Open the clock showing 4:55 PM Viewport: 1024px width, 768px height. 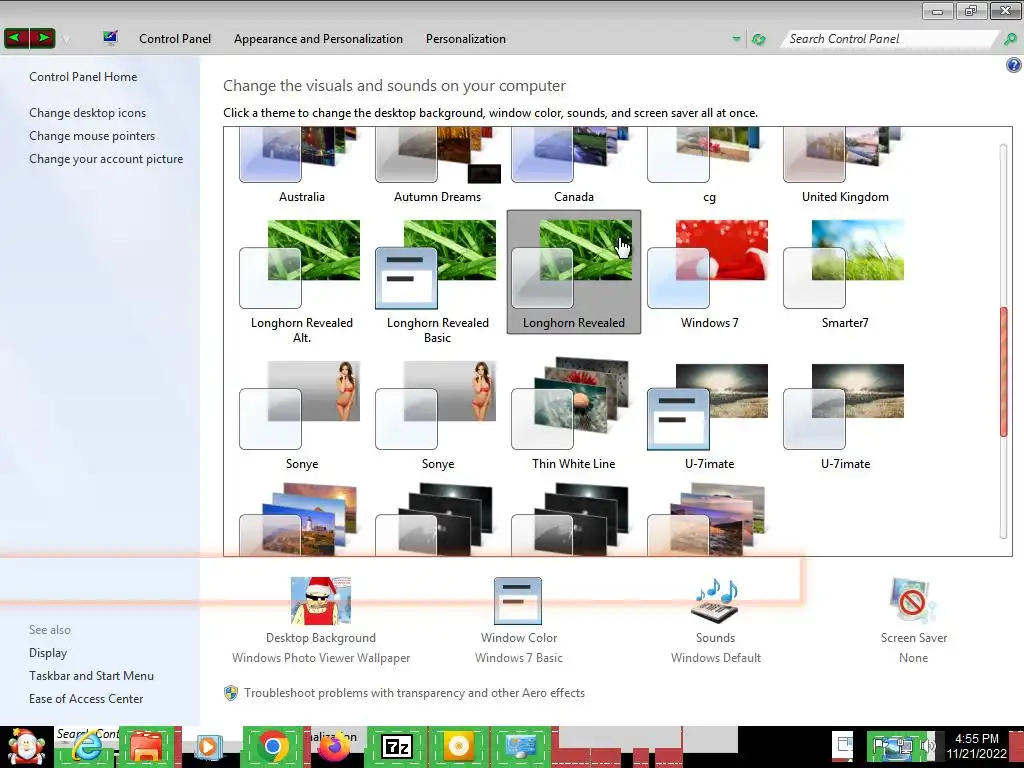click(977, 746)
